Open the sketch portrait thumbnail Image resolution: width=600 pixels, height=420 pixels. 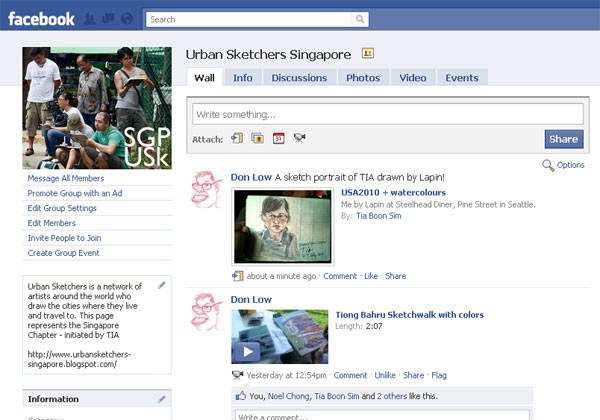click(x=283, y=226)
